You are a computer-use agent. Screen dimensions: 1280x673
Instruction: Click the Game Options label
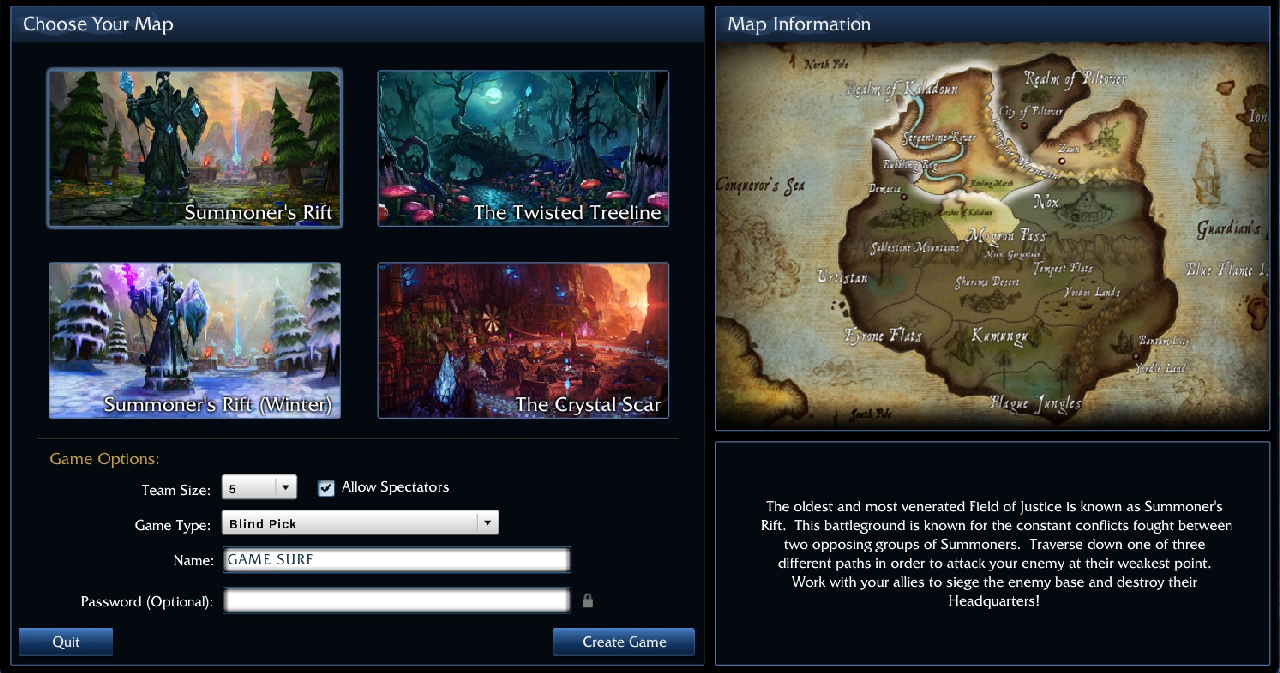[104, 459]
